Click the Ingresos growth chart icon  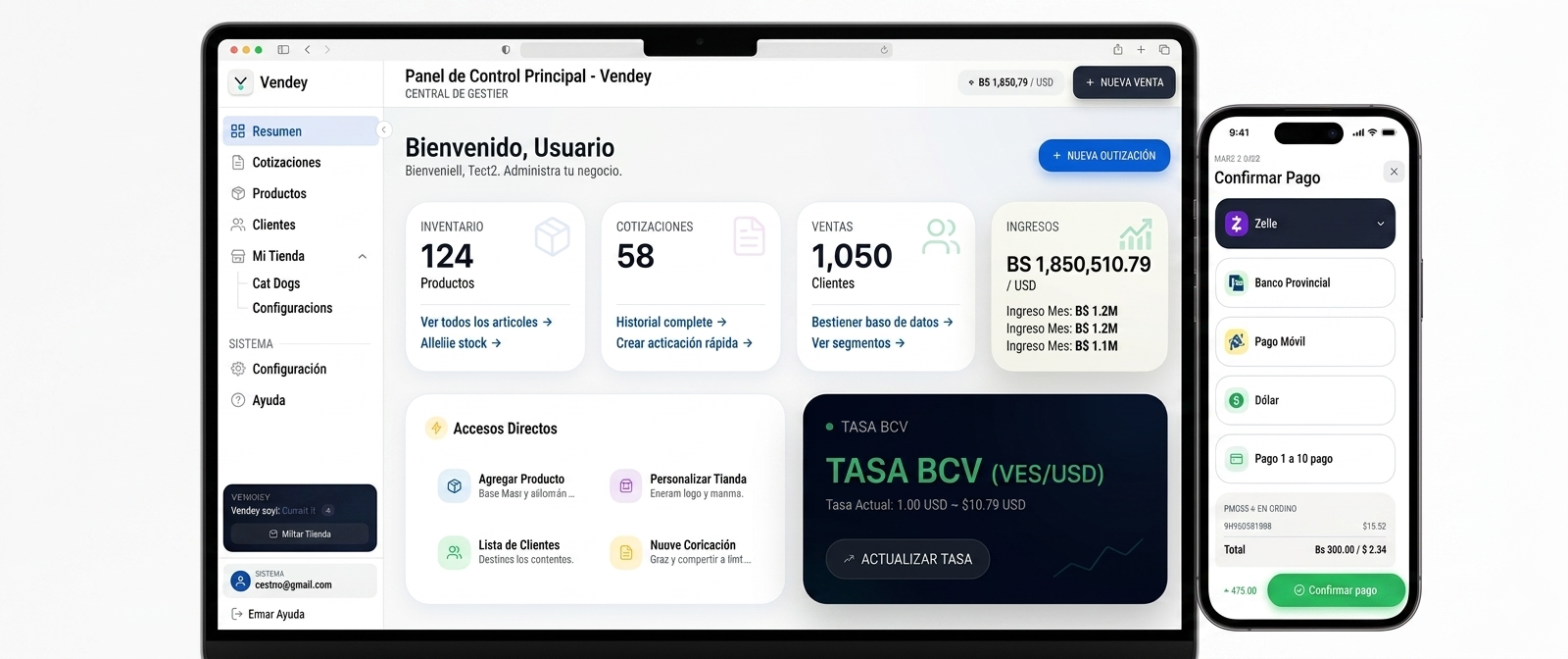pos(1136,235)
